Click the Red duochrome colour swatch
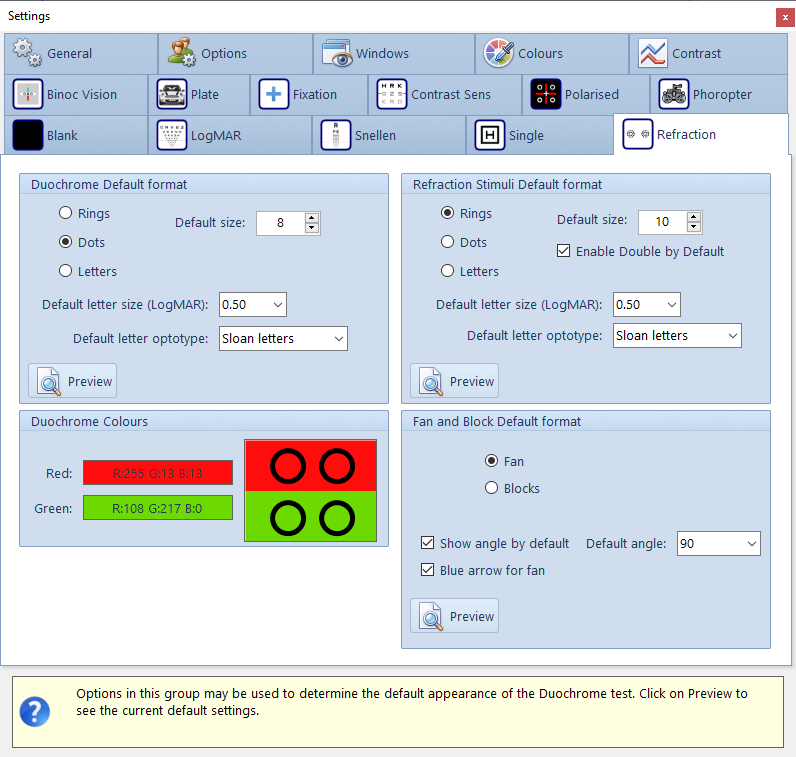 [x=158, y=472]
